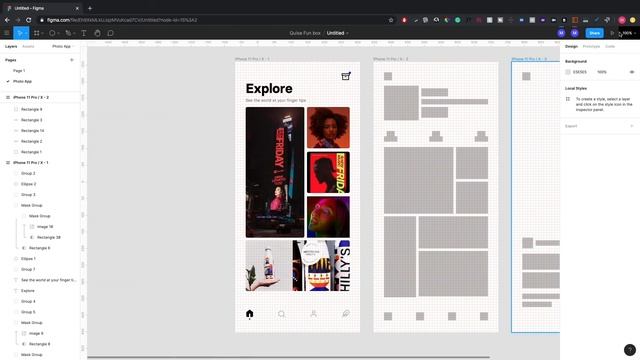Toggle background visibility eye icon
The image size is (640, 360).
click(632, 72)
